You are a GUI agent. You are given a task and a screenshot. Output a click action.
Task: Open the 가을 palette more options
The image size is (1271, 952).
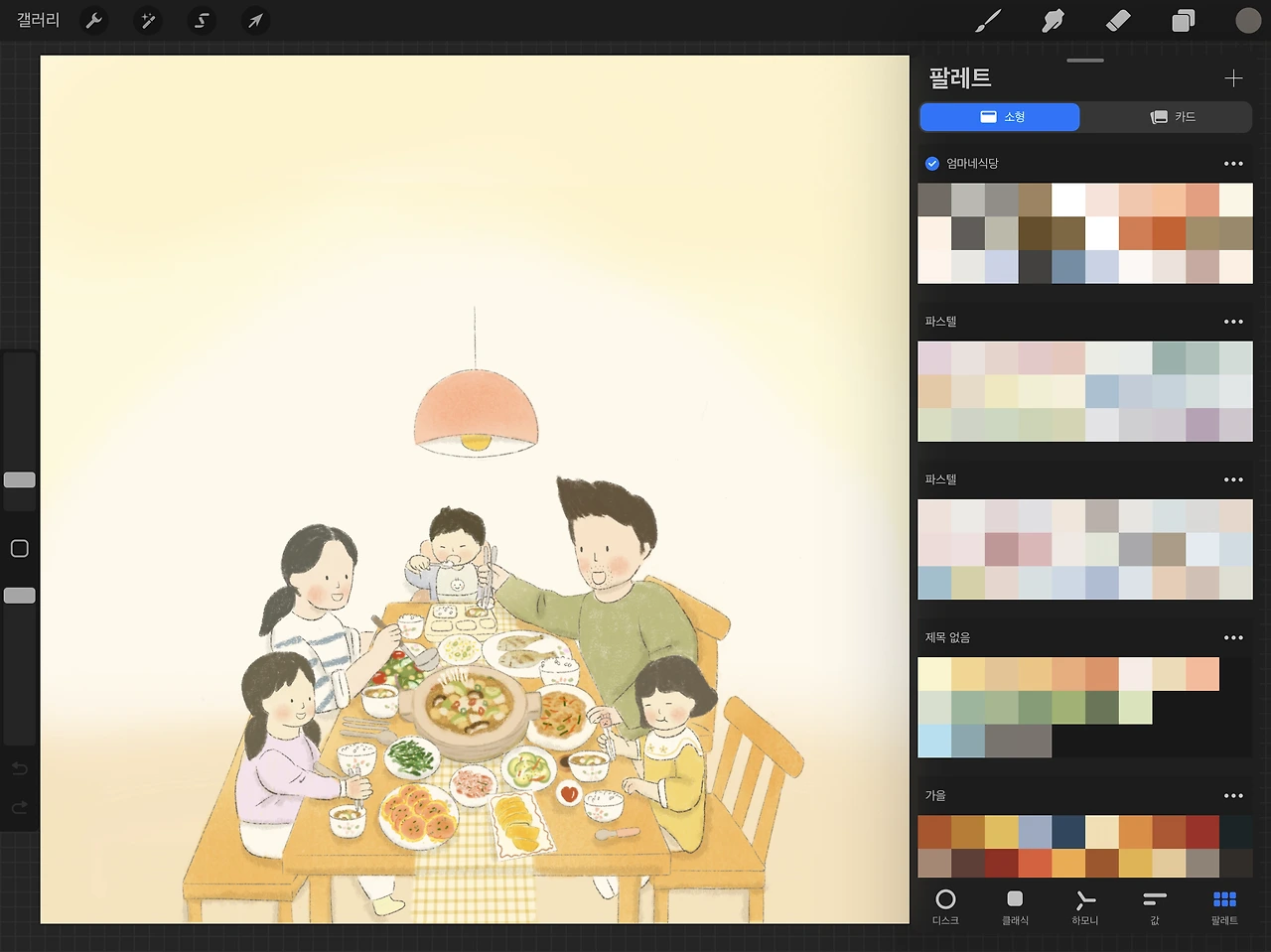point(1233,795)
